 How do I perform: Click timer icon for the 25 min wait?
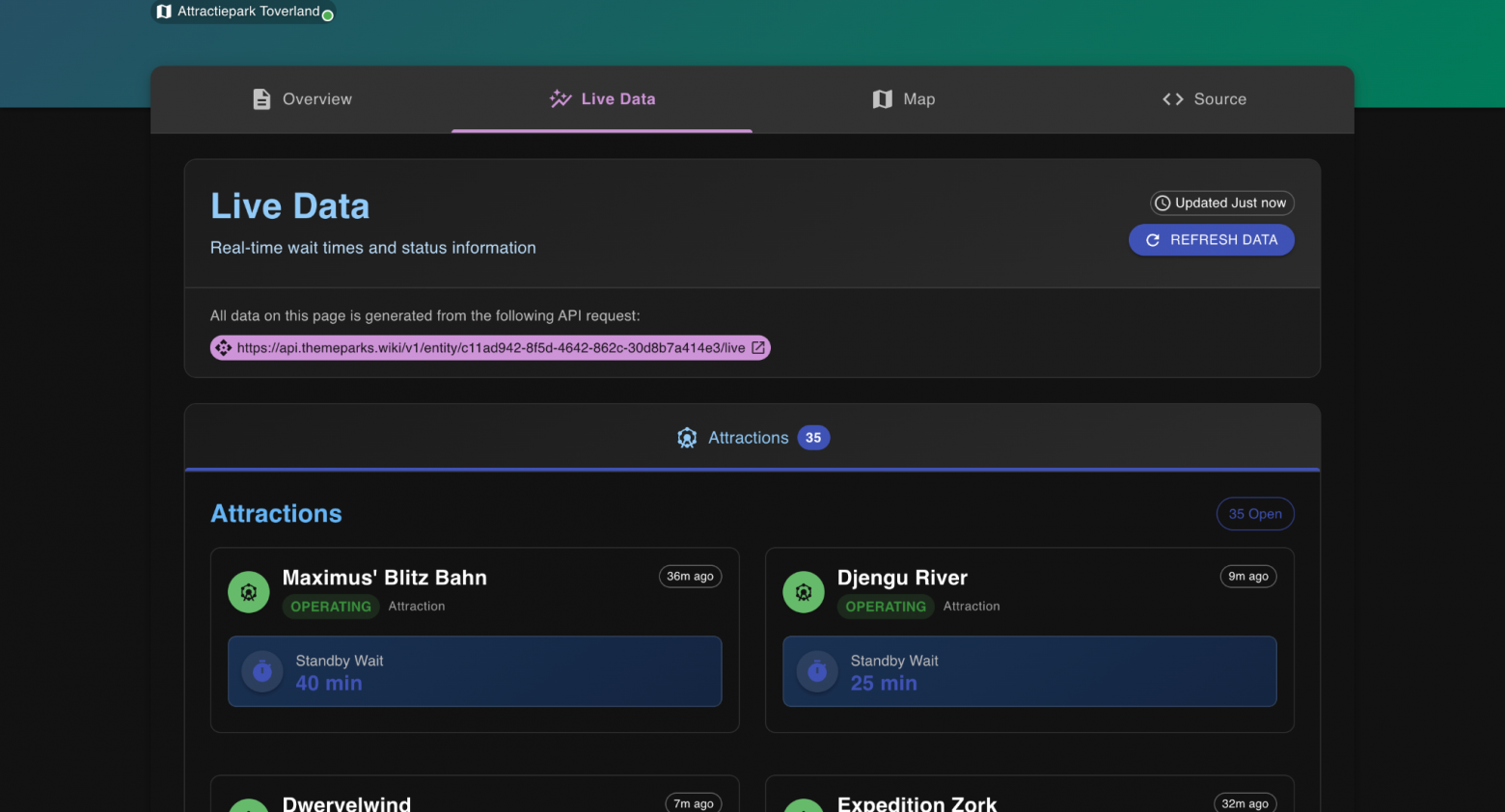point(817,671)
